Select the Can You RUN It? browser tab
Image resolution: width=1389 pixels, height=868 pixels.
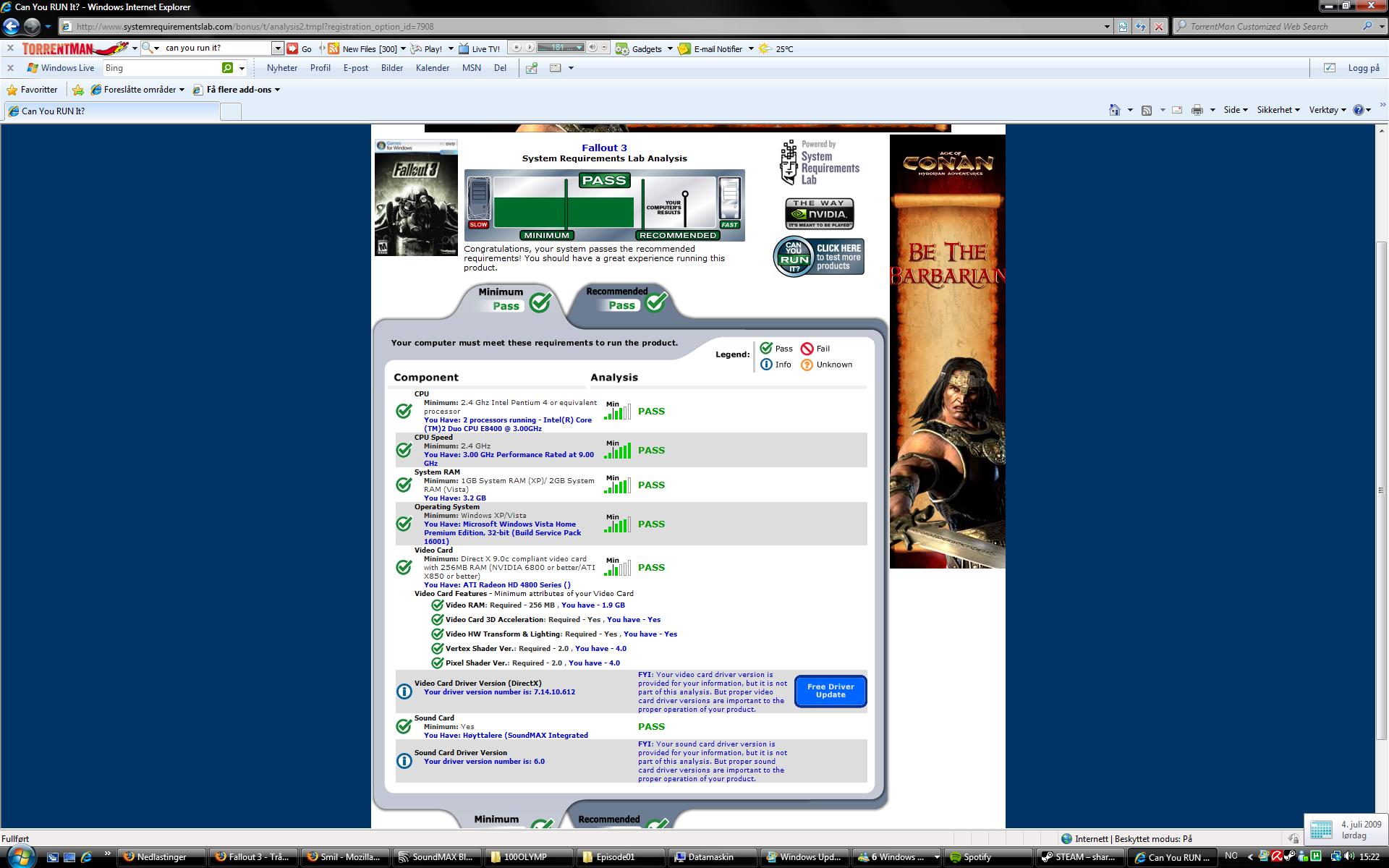111,111
